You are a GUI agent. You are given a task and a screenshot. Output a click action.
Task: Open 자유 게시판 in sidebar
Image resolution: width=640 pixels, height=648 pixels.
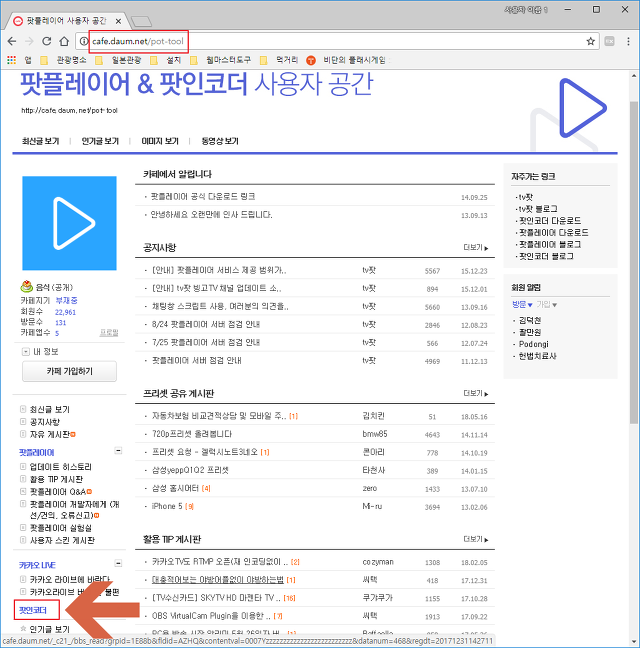[50, 434]
